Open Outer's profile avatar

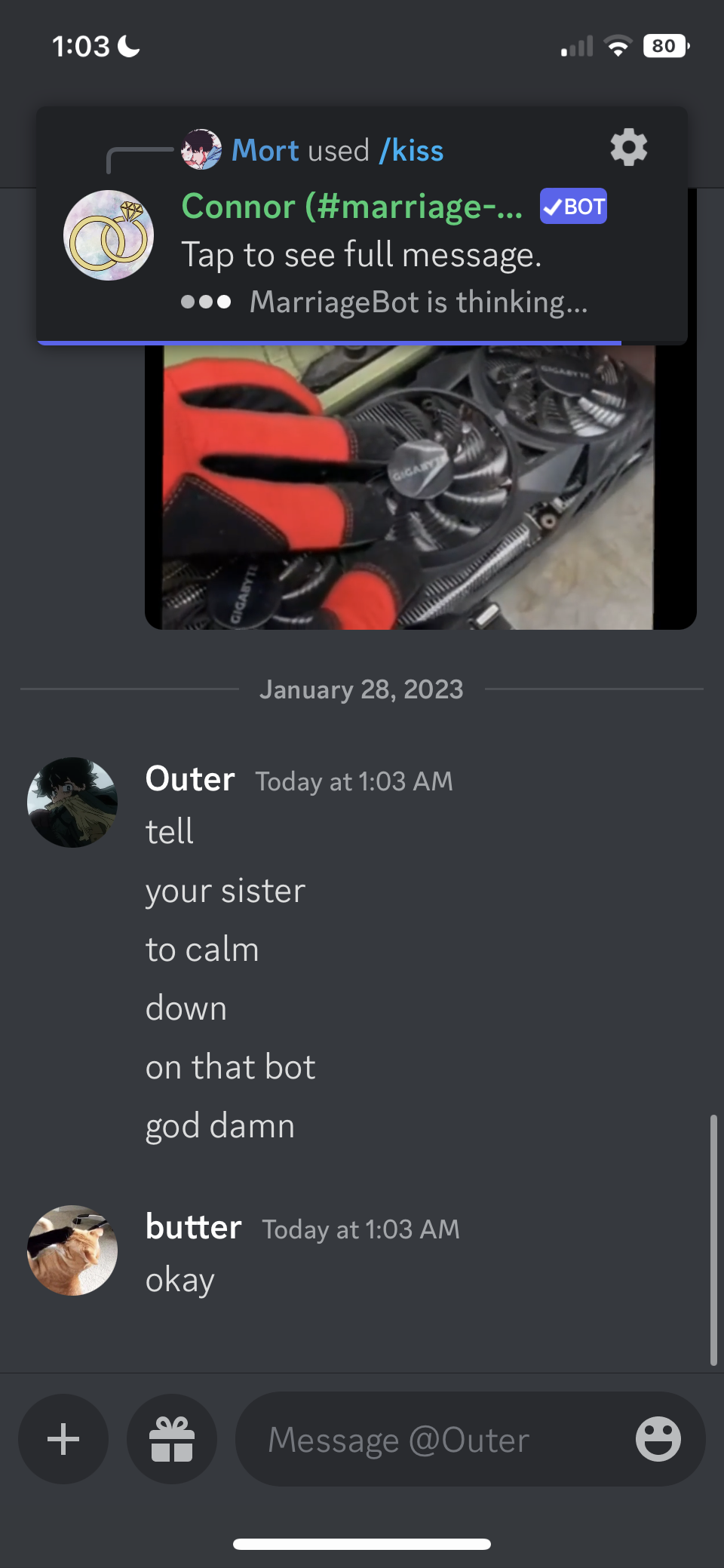pos(72,802)
